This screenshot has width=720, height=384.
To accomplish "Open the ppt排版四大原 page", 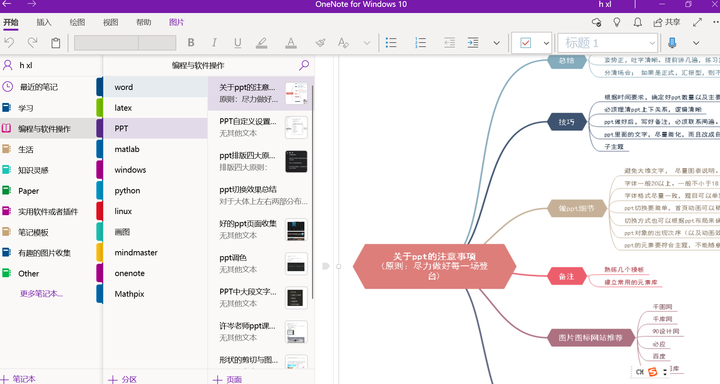I will (x=261, y=161).
